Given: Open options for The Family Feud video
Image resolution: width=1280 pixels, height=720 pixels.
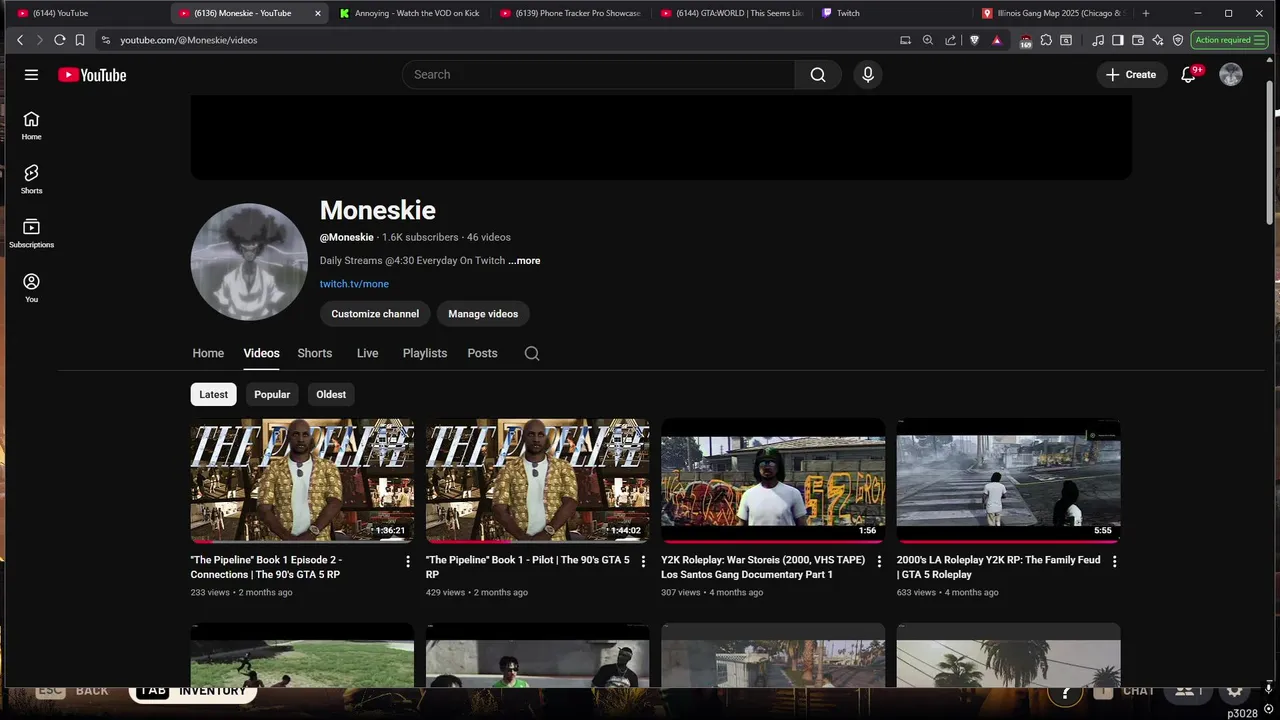Looking at the screenshot, I should click(x=1114, y=562).
